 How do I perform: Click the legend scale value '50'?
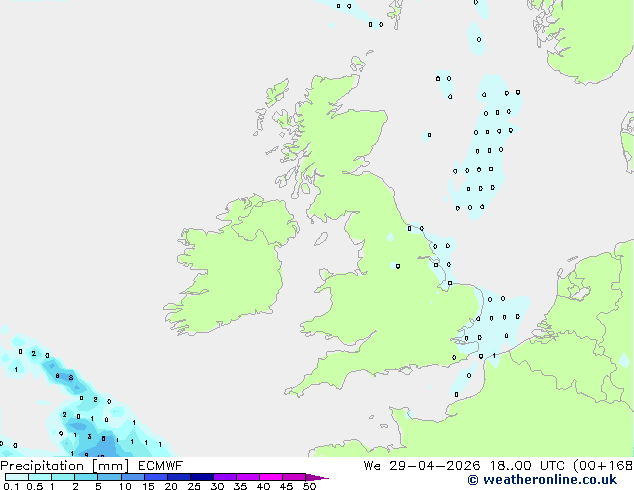(x=309, y=486)
